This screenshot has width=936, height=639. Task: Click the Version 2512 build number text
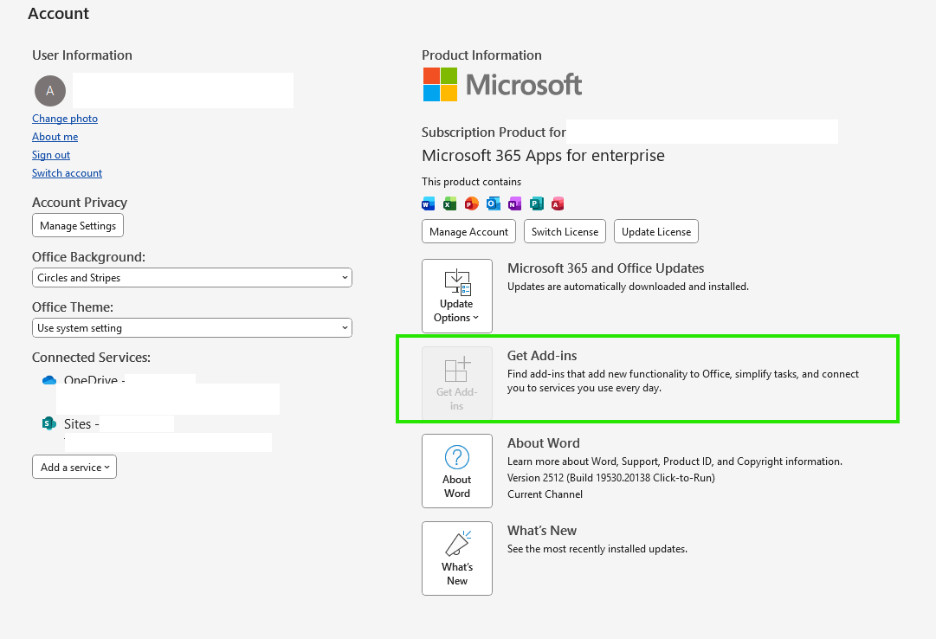point(611,478)
